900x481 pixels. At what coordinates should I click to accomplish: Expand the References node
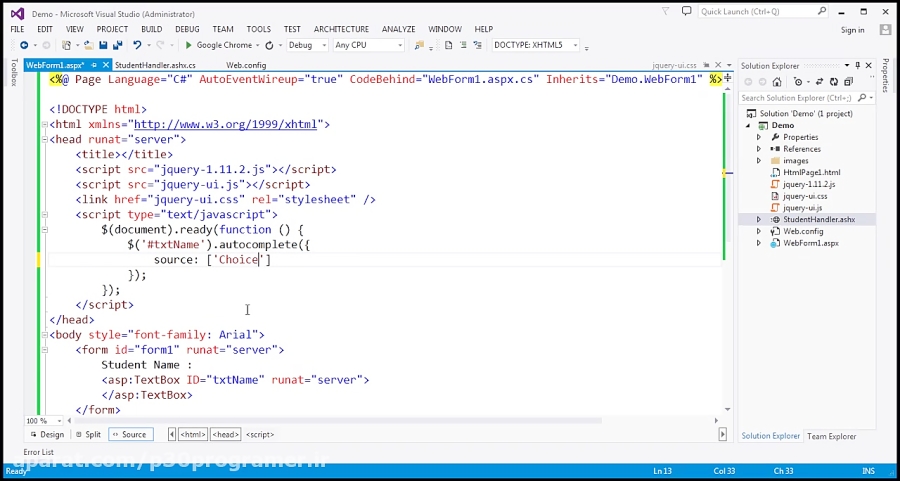pyautogui.click(x=758, y=149)
